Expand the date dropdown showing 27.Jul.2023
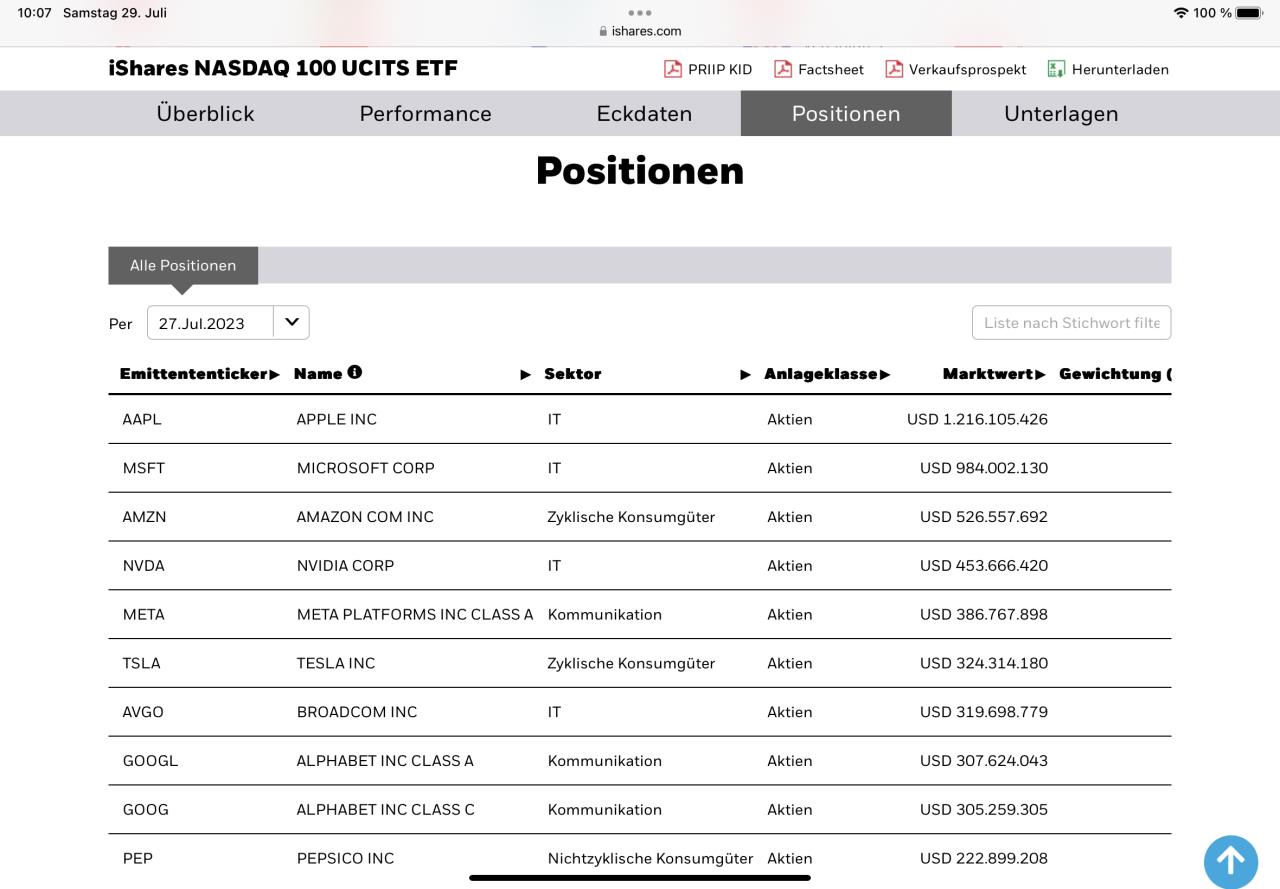The height and width of the screenshot is (889, 1280). [291, 322]
